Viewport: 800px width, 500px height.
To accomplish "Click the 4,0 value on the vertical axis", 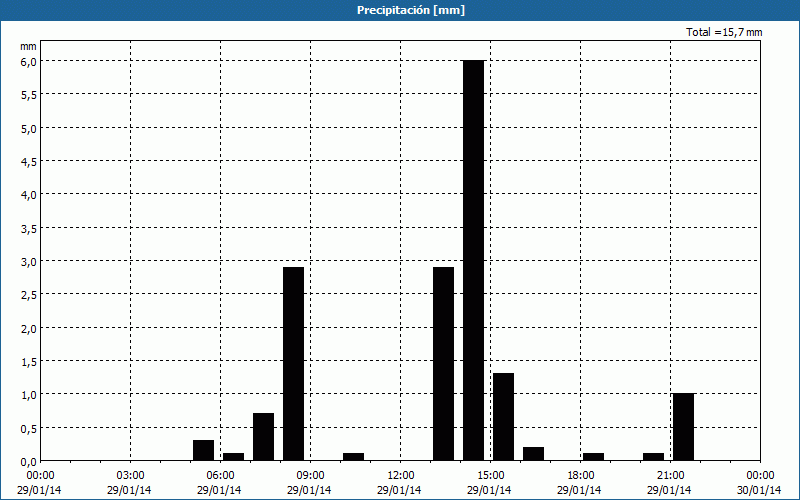I will pyautogui.click(x=29, y=195).
